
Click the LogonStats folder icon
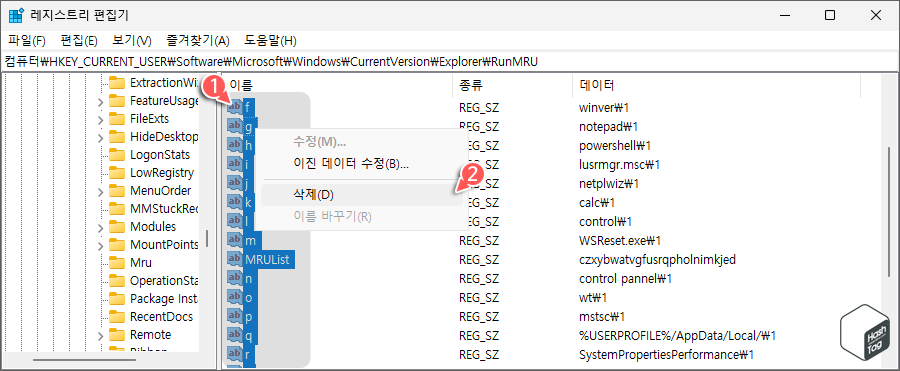(117, 154)
